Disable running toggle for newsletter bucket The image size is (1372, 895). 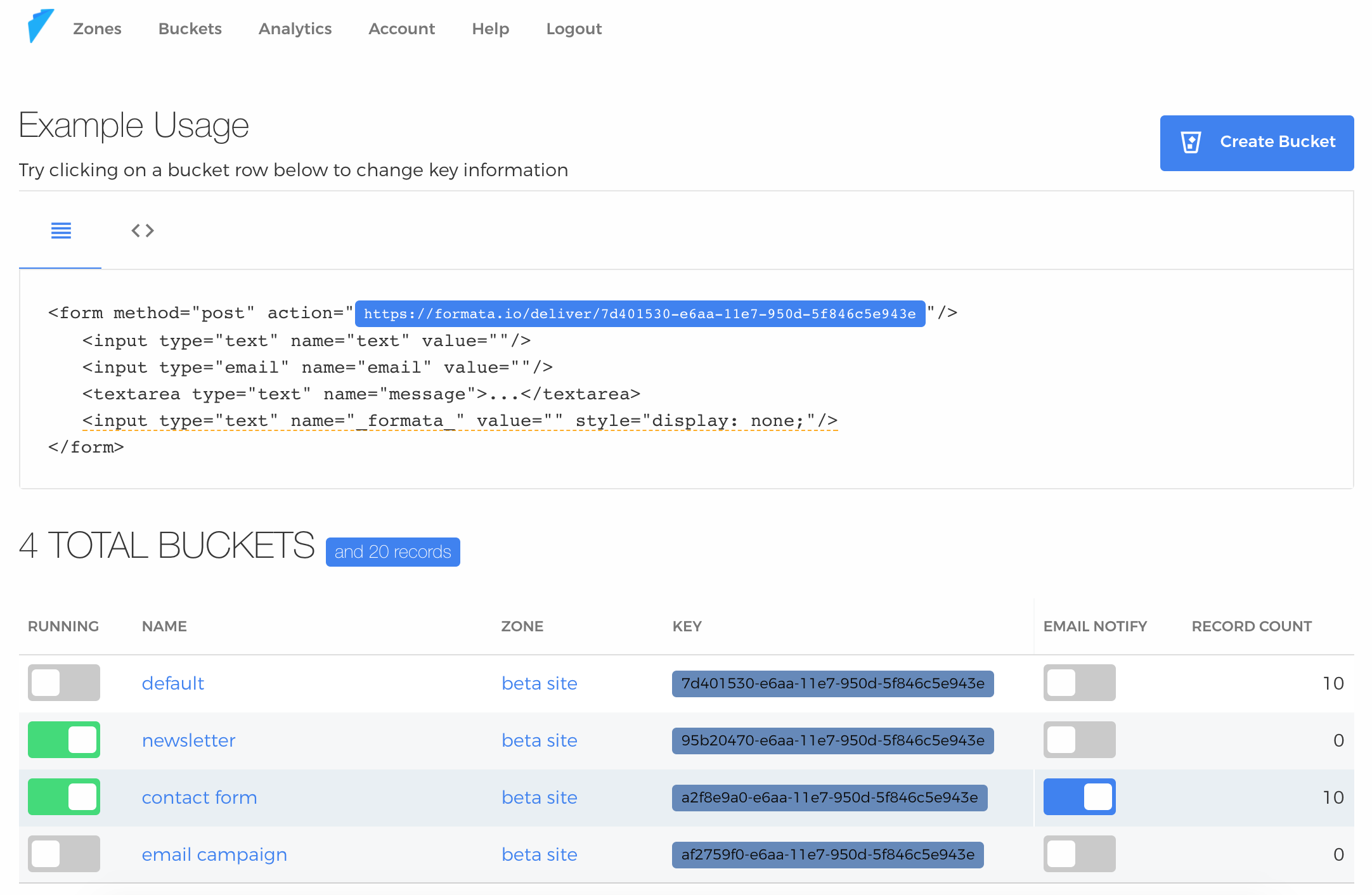(64, 740)
